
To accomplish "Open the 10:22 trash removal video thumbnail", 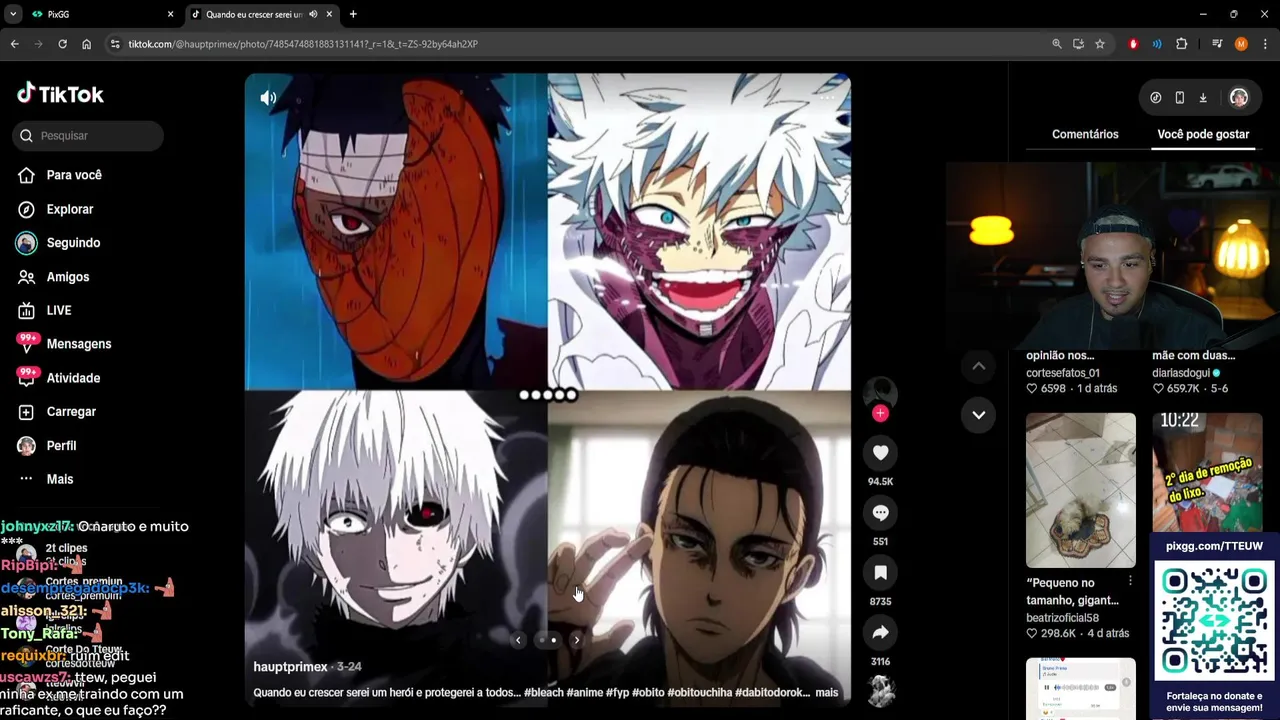I will pos(1207,472).
